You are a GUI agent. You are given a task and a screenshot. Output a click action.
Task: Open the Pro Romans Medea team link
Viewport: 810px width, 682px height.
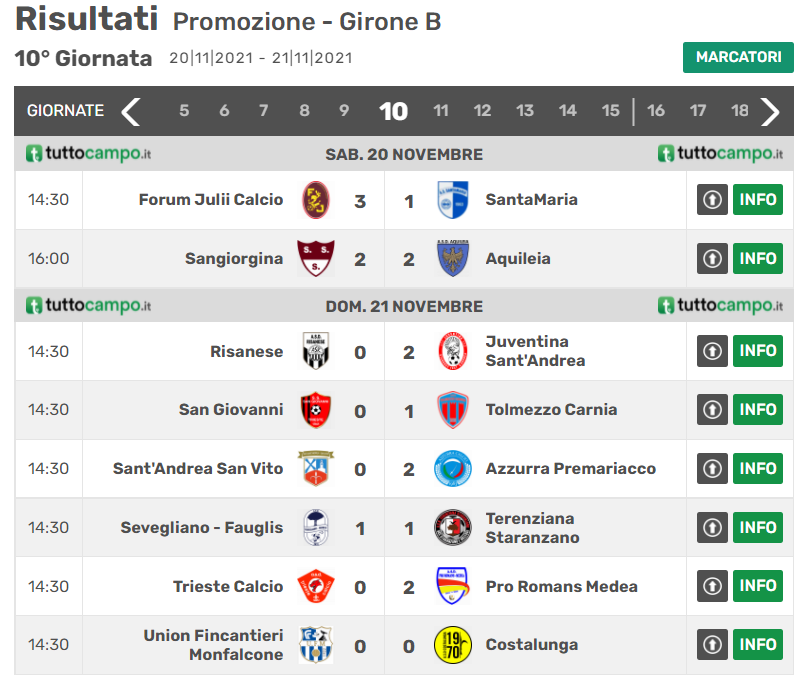(561, 587)
